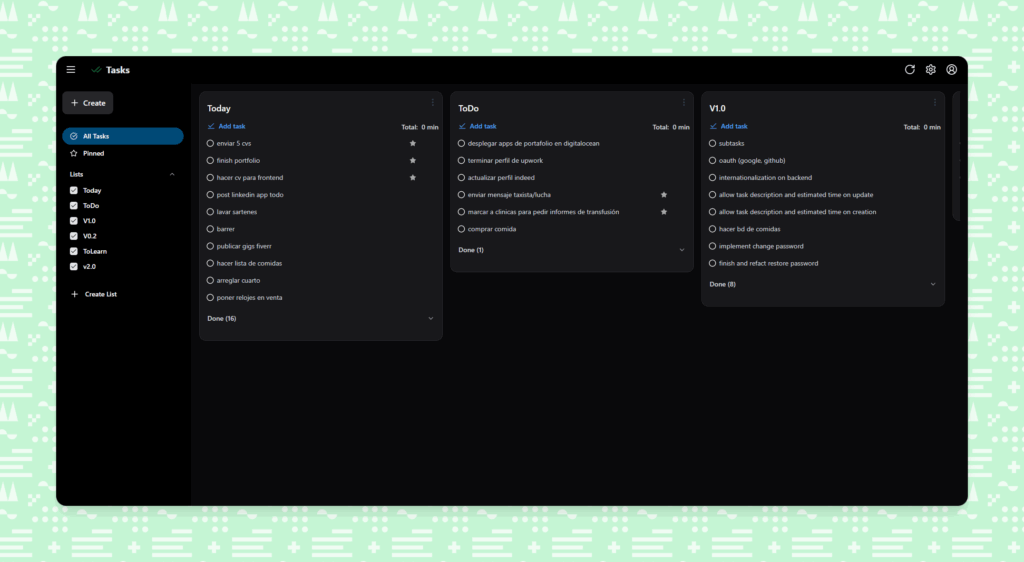Viewport: 1024px width, 562px height.
Task: Open the Pinned tasks view
Action: tap(93, 154)
